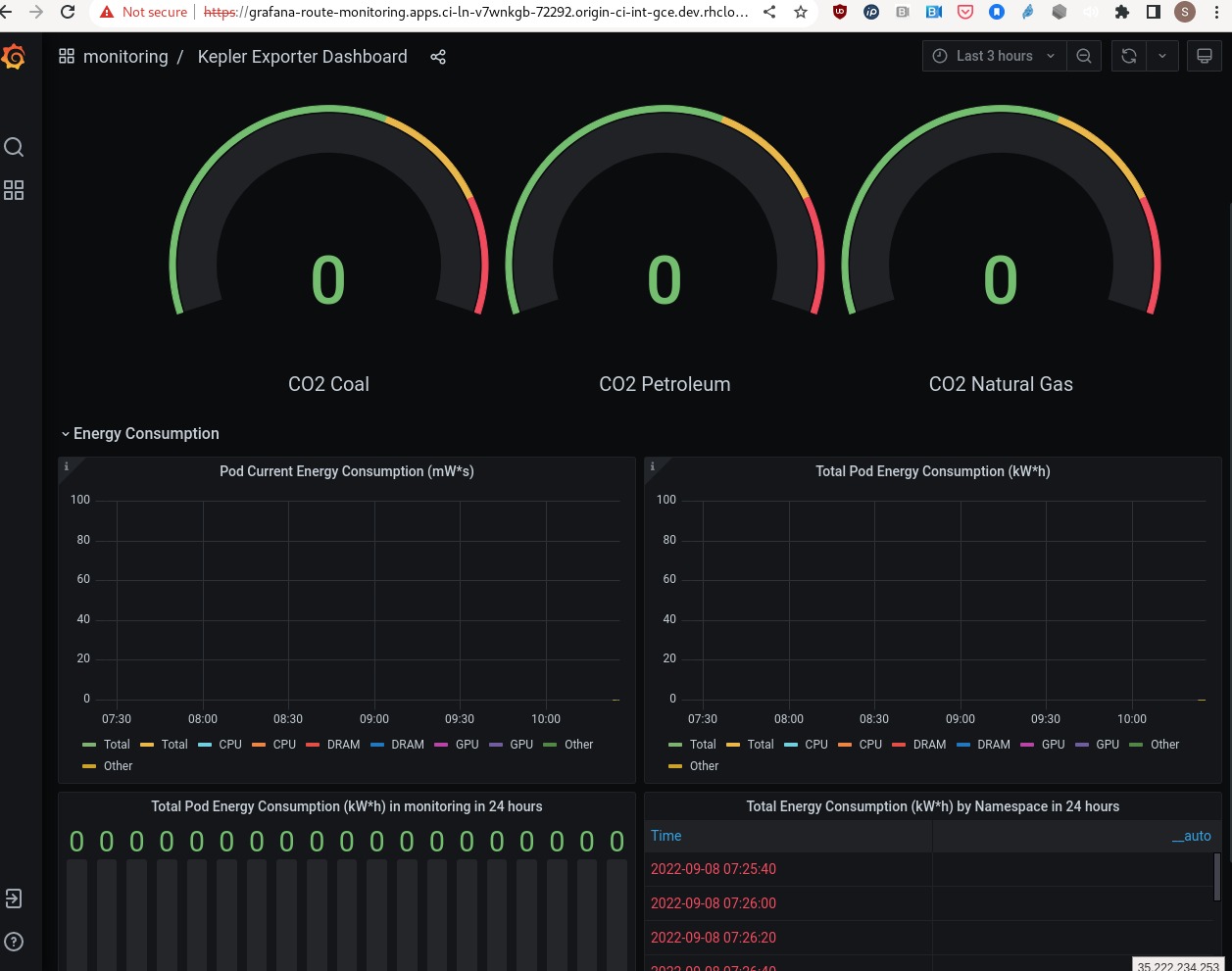The height and width of the screenshot is (971, 1232).
Task: Cycle view mode with monitor icon
Action: click(x=1205, y=56)
